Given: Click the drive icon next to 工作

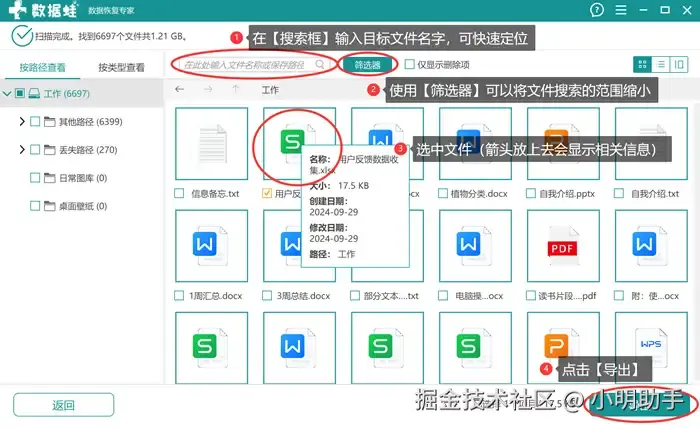Looking at the screenshot, I should [34, 93].
